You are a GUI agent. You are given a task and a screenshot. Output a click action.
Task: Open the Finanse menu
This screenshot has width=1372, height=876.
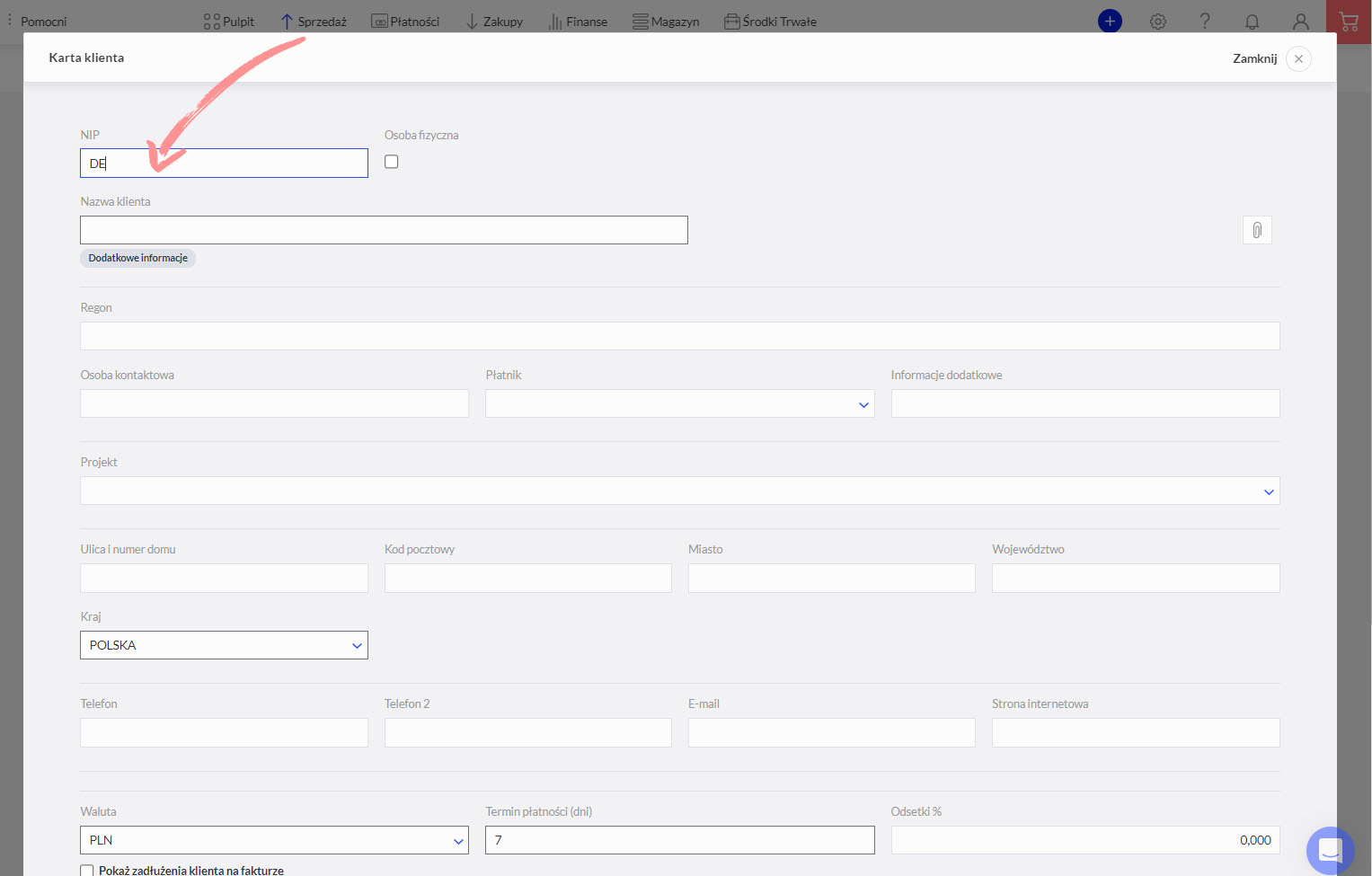click(x=578, y=22)
